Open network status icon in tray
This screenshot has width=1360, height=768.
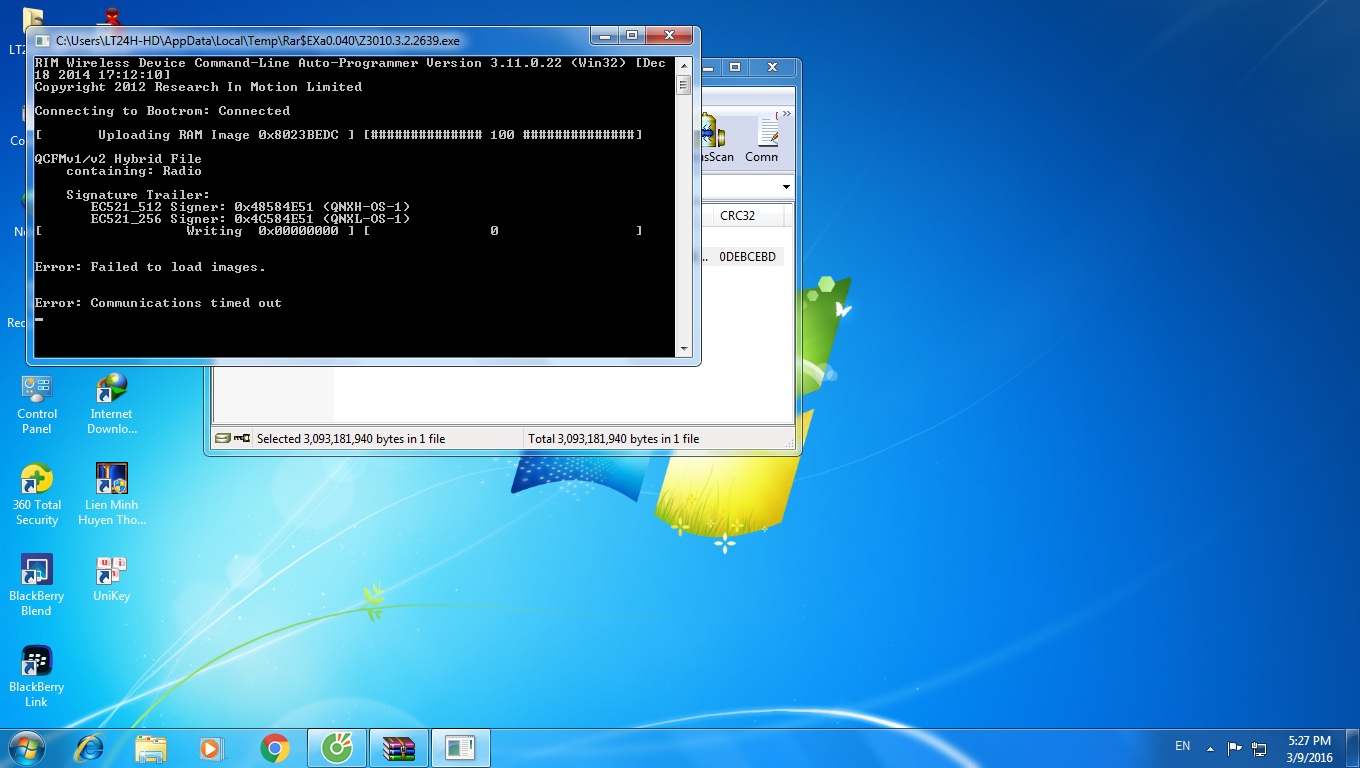click(1259, 748)
